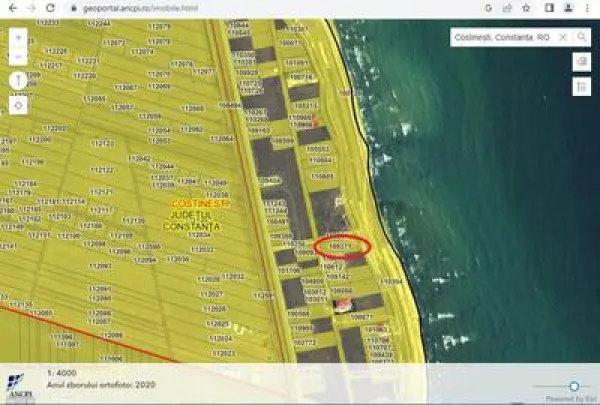The image size is (600, 405).
Task: Open the Google icon in the address bar
Action: pyautogui.click(x=488, y=8)
